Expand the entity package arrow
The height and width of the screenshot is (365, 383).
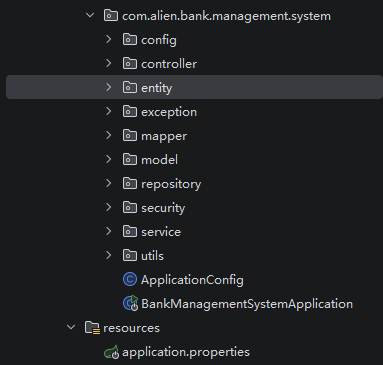109,87
